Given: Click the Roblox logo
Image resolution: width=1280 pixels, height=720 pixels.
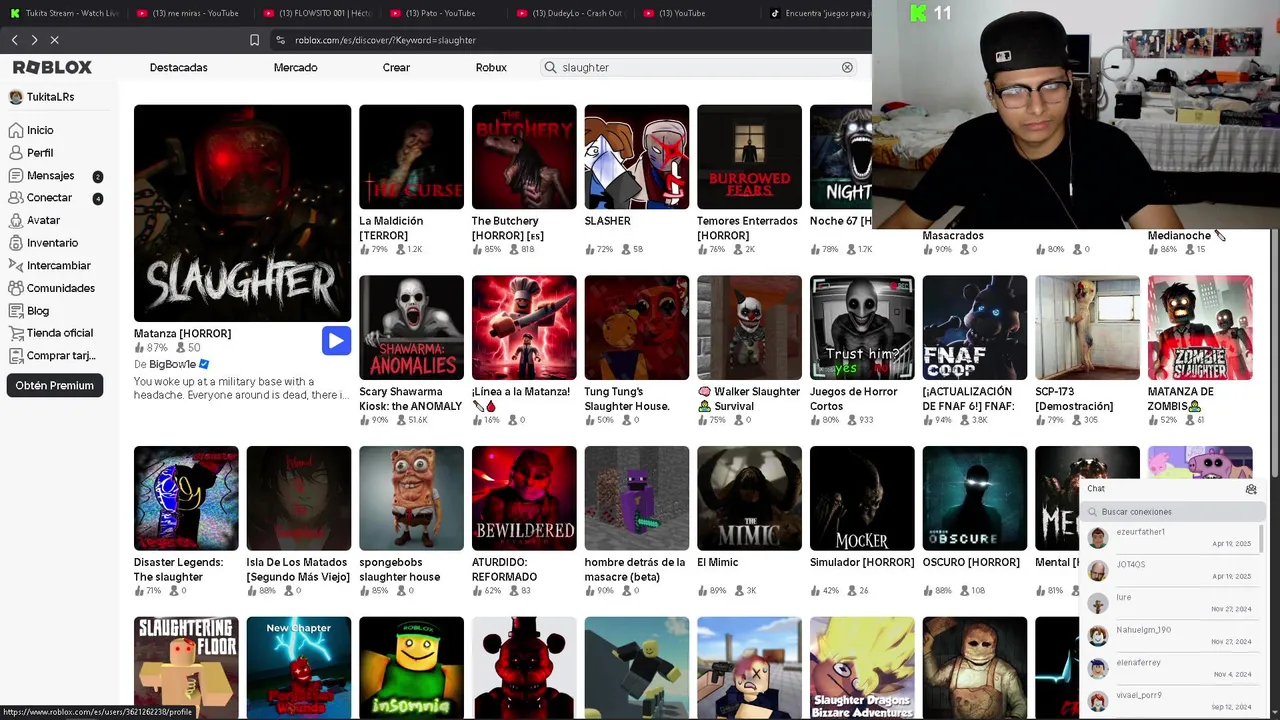Looking at the screenshot, I should pyautogui.click(x=52, y=67).
